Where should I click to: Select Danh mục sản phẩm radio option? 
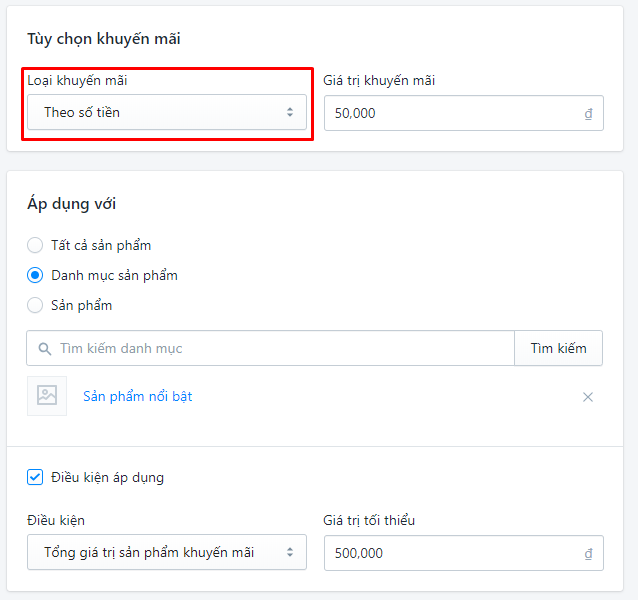click(x=35, y=275)
